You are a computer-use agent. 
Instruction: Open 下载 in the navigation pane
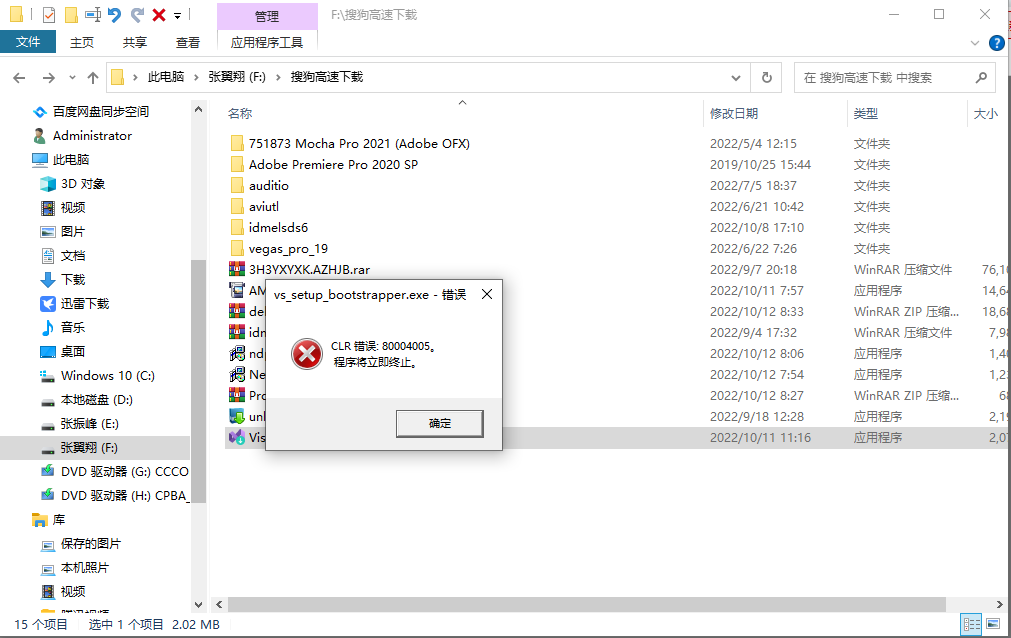pyautogui.click(x=73, y=279)
